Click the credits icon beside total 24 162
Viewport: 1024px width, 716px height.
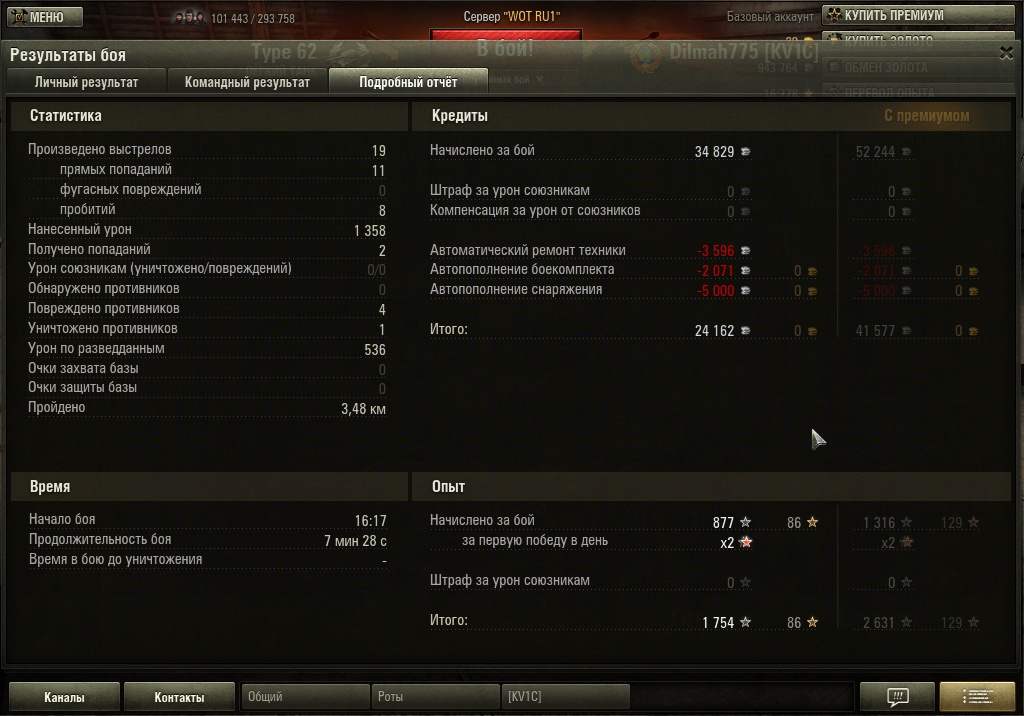745,331
